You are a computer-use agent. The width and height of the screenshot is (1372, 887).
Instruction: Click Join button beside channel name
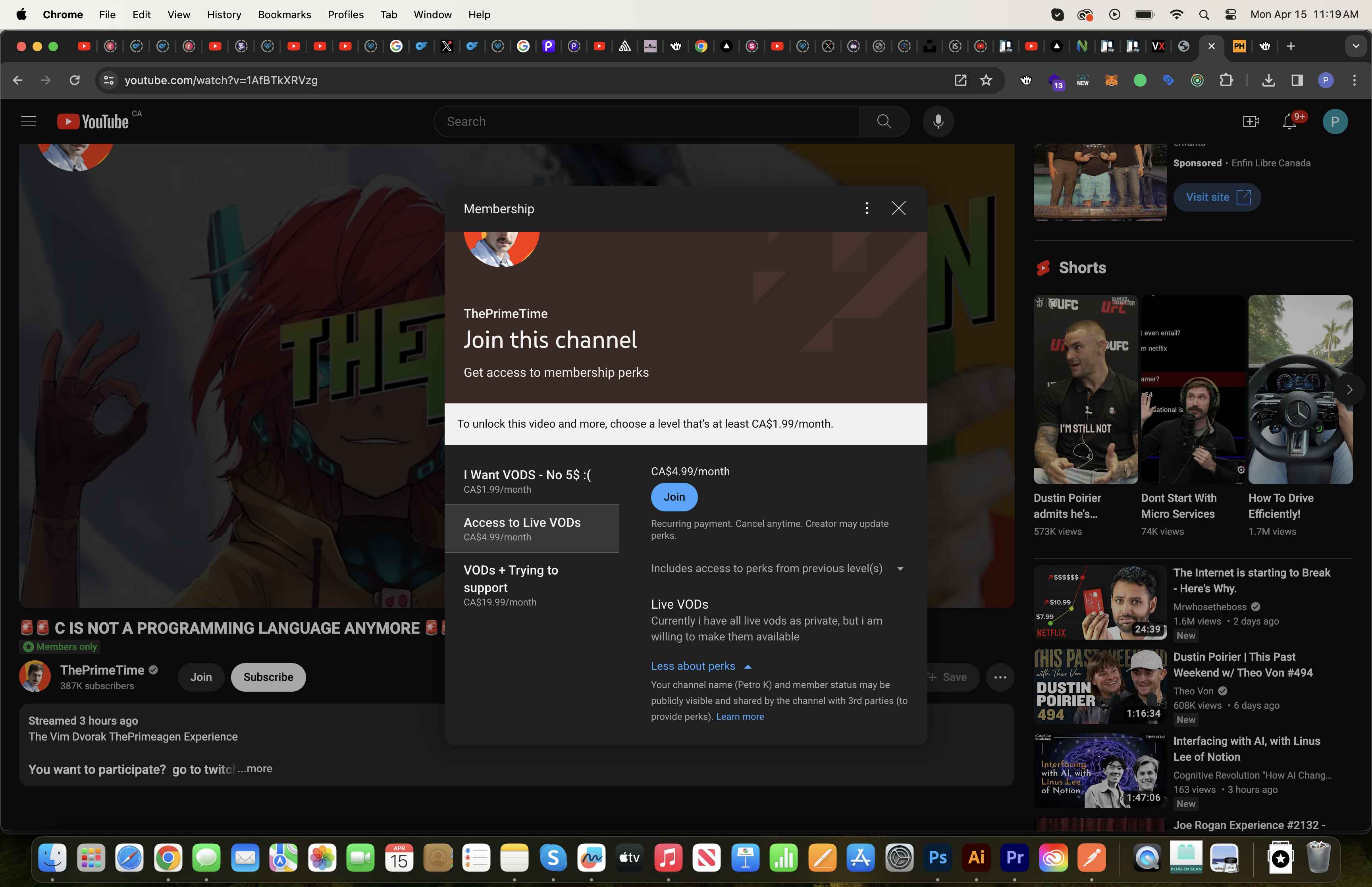coord(201,677)
